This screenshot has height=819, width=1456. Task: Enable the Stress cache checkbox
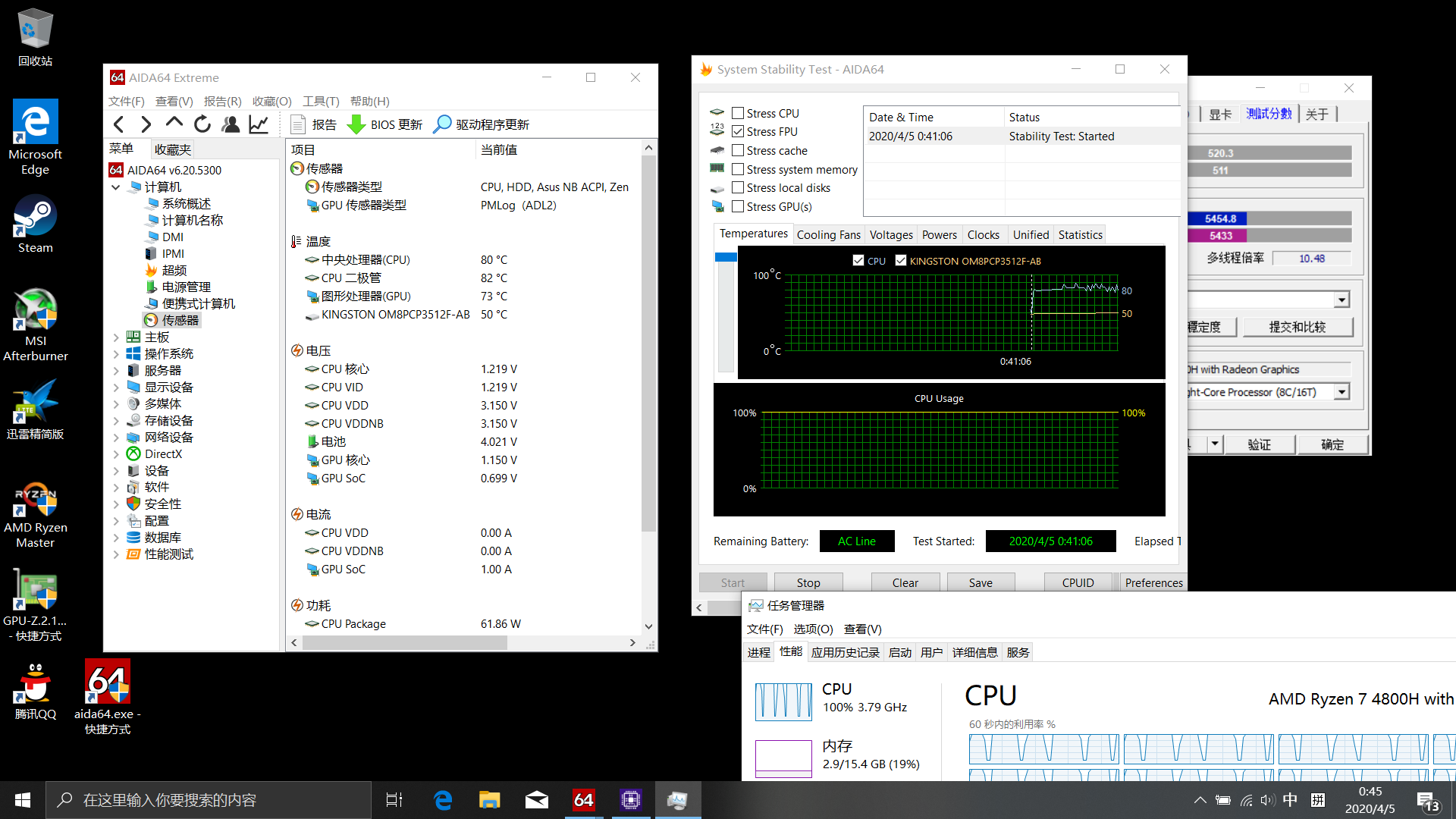[738, 150]
